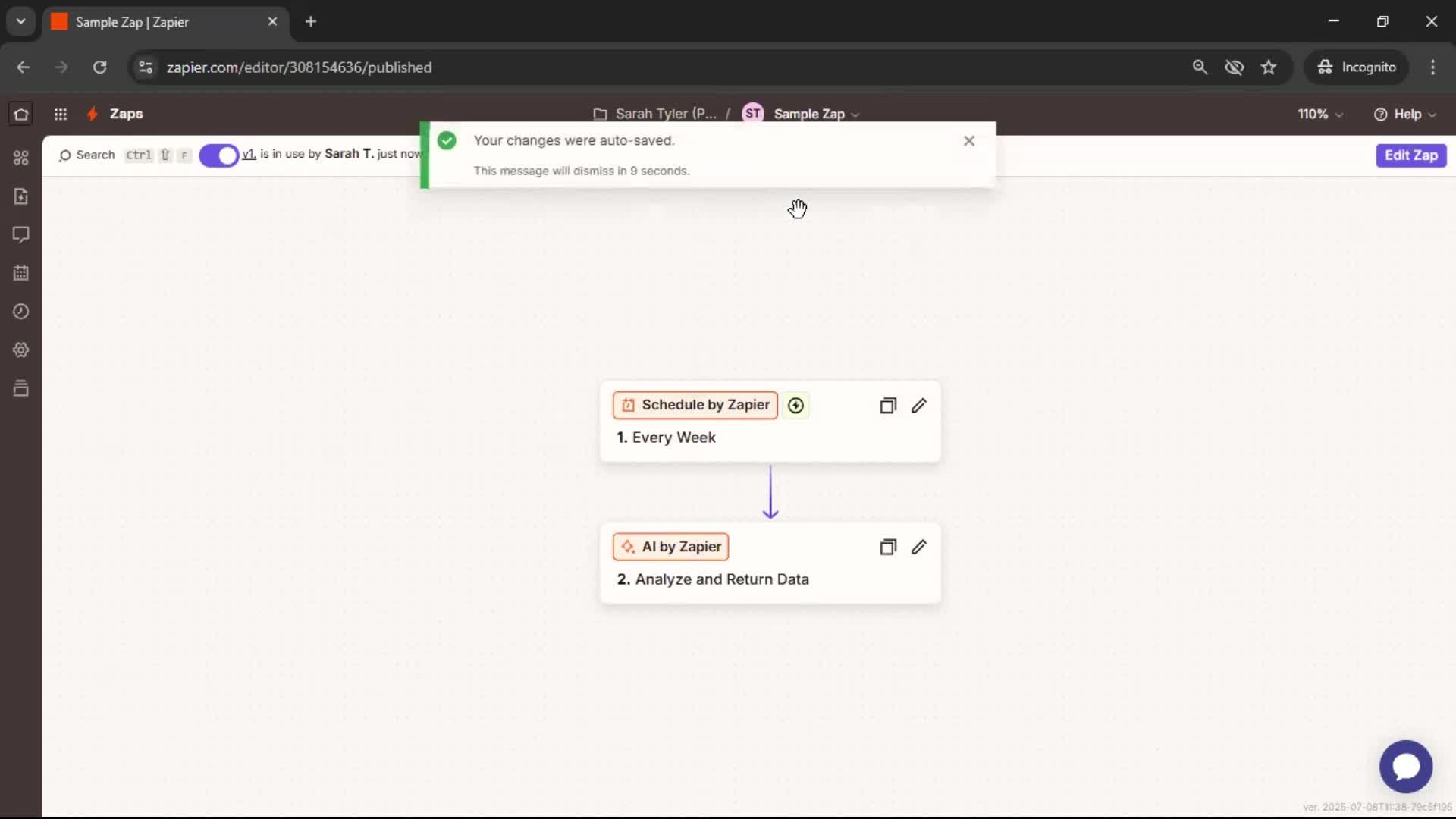Click the tracking protection eye icon
This screenshot has width=1456, height=819.
point(1235,67)
